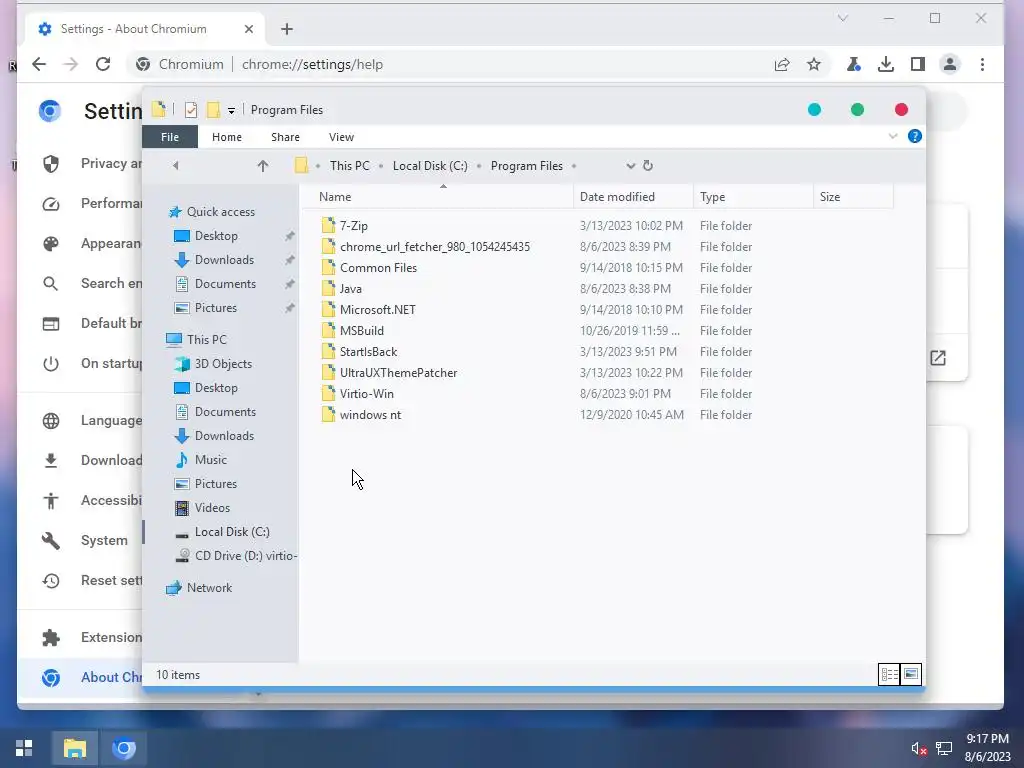Click Local Disk (C:) in breadcrumb

coord(430,166)
